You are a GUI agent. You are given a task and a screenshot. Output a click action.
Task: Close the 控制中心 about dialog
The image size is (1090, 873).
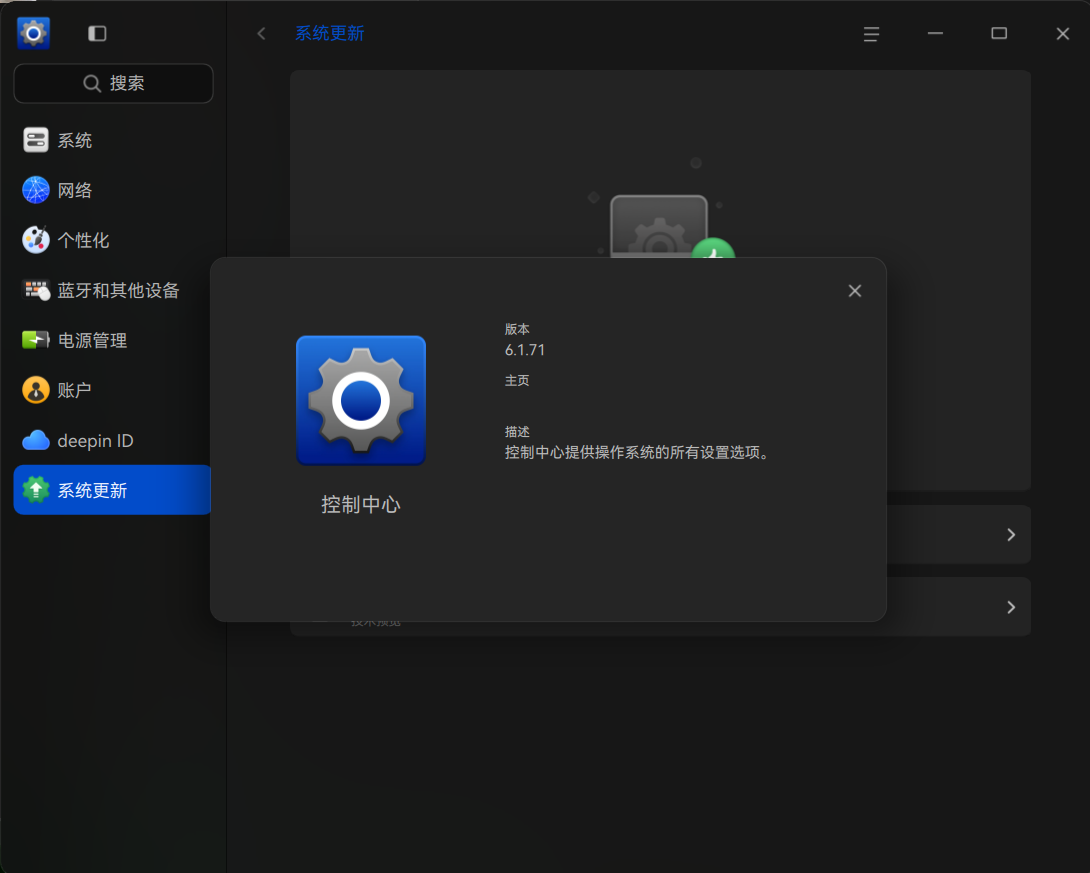(855, 291)
